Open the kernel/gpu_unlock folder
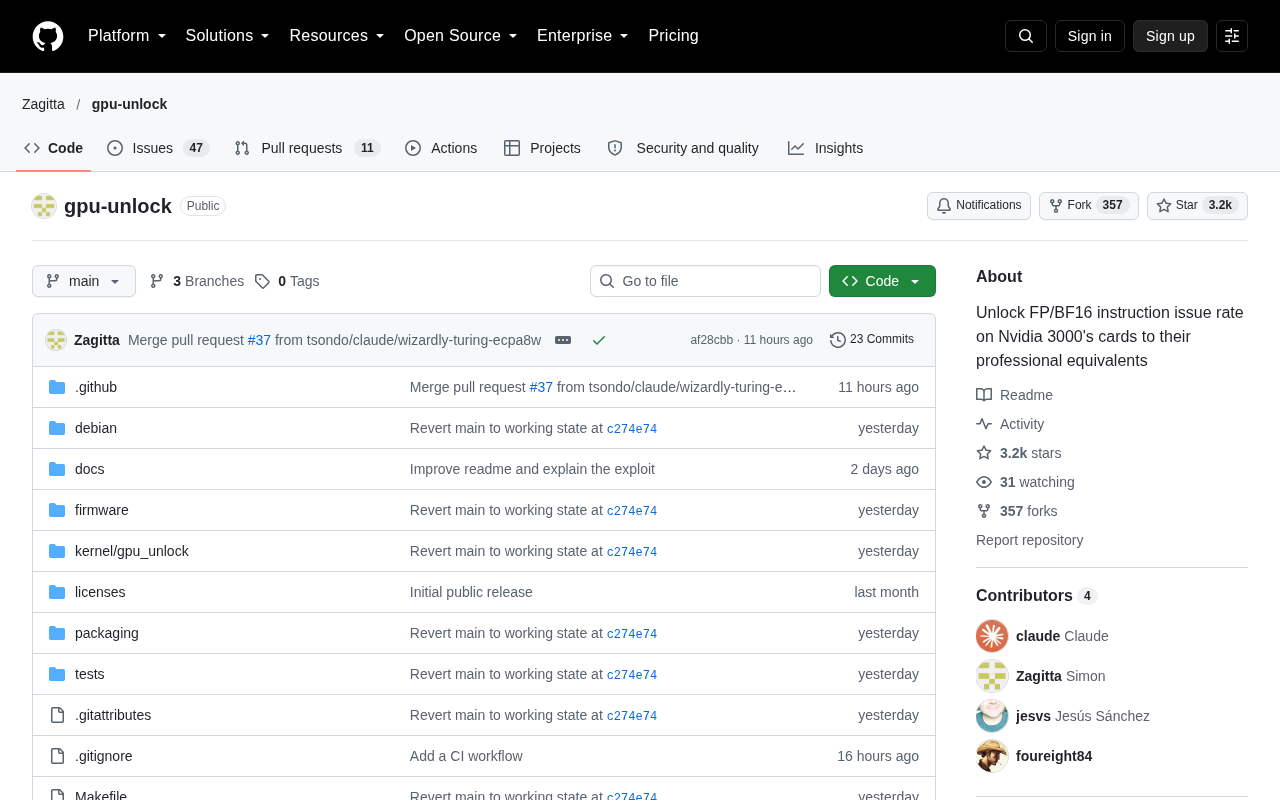 point(132,551)
